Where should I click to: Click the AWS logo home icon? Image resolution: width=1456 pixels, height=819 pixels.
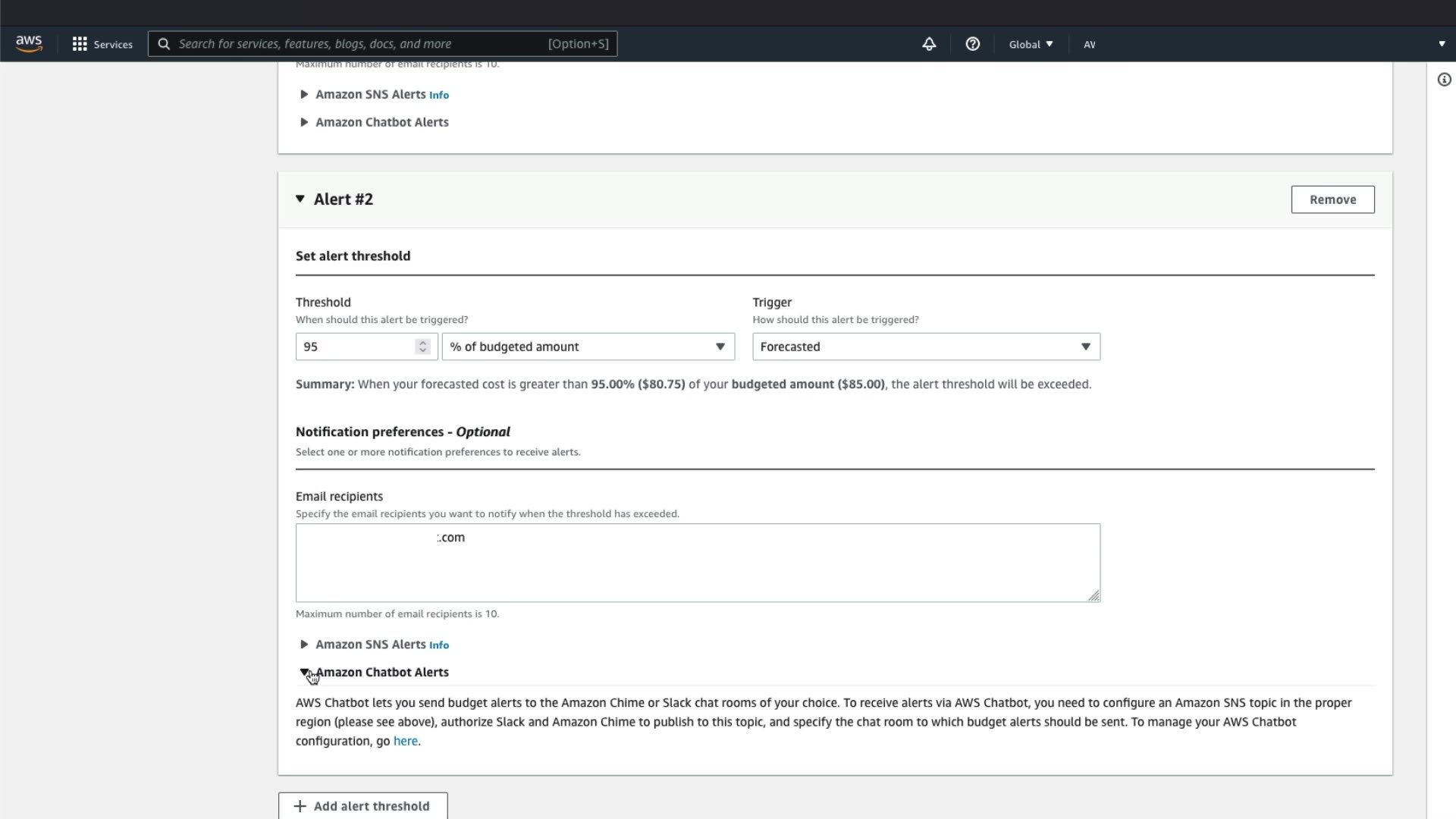pos(29,44)
